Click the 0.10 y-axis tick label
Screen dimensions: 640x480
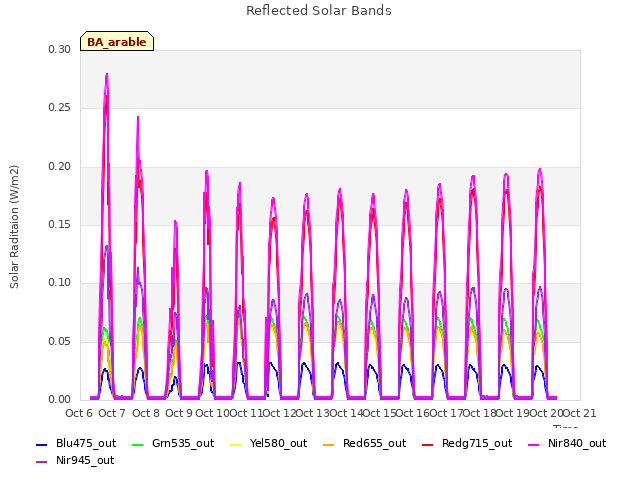pyautogui.click(x=59, y=282)
